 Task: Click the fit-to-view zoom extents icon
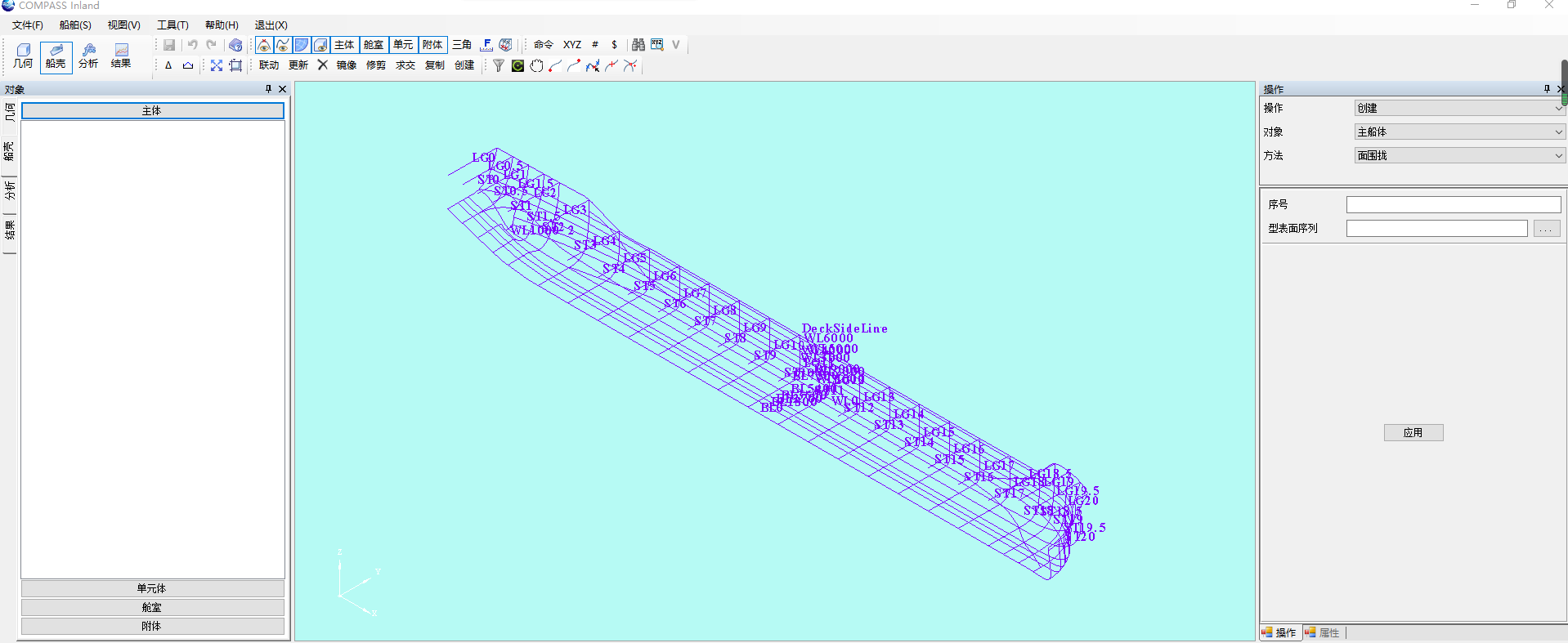(x=217, y=65)
